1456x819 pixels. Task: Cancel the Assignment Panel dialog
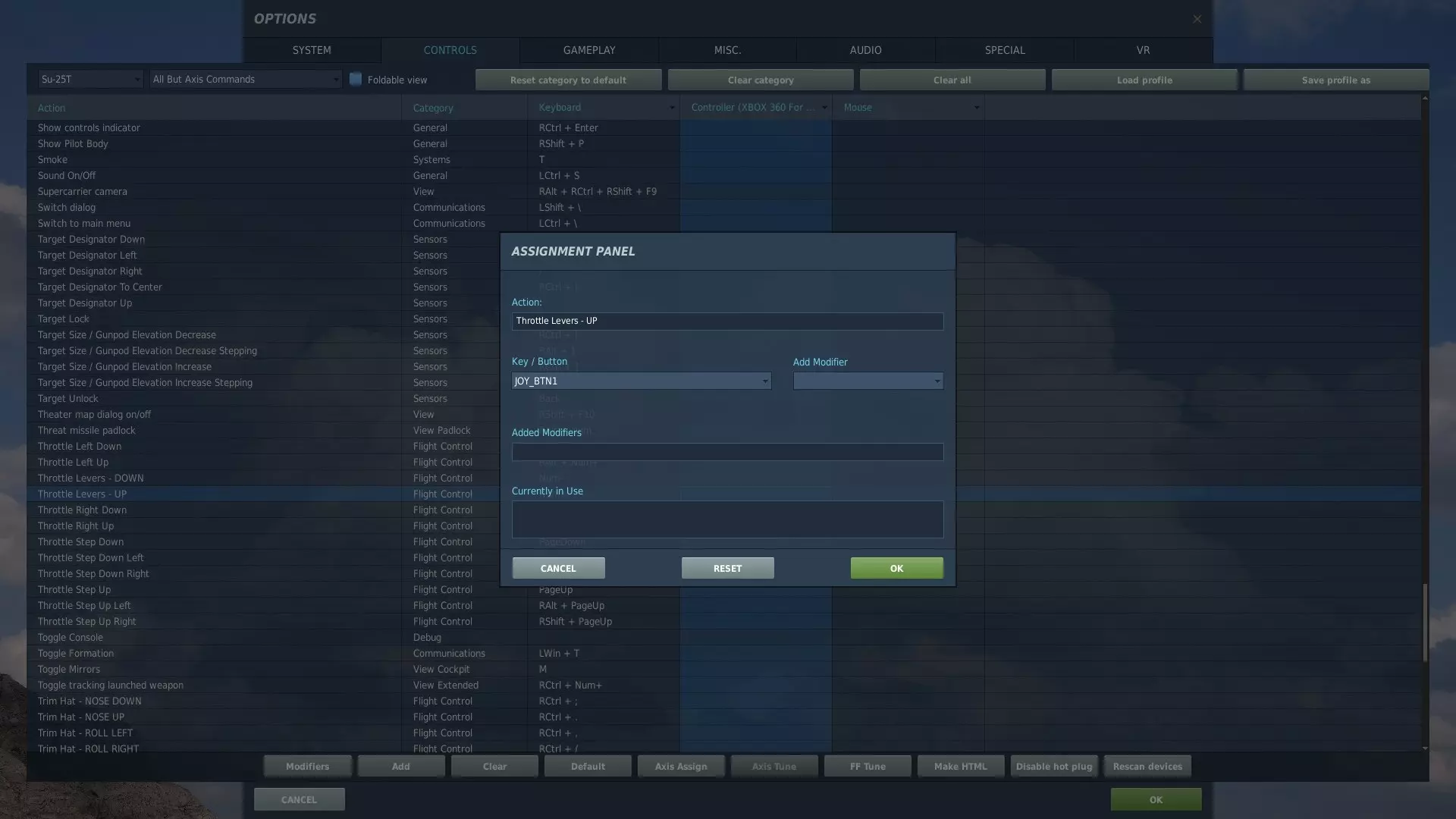[x=558, y=569]
